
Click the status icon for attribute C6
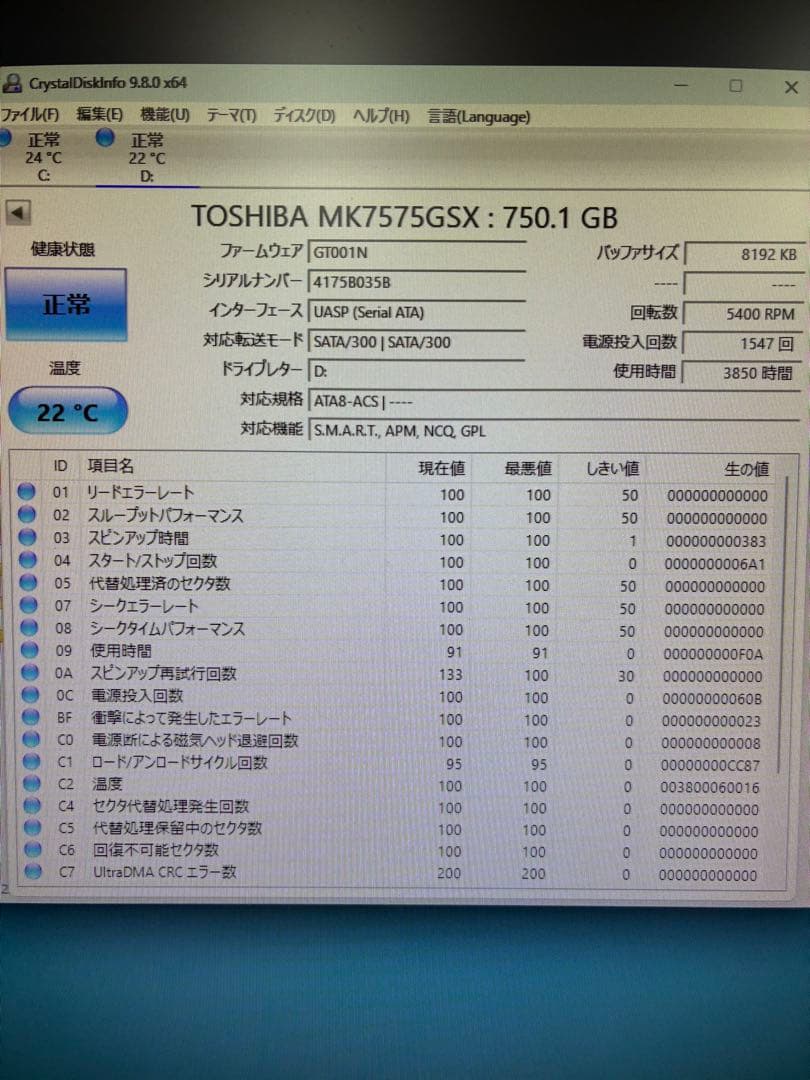click(33, 849)
